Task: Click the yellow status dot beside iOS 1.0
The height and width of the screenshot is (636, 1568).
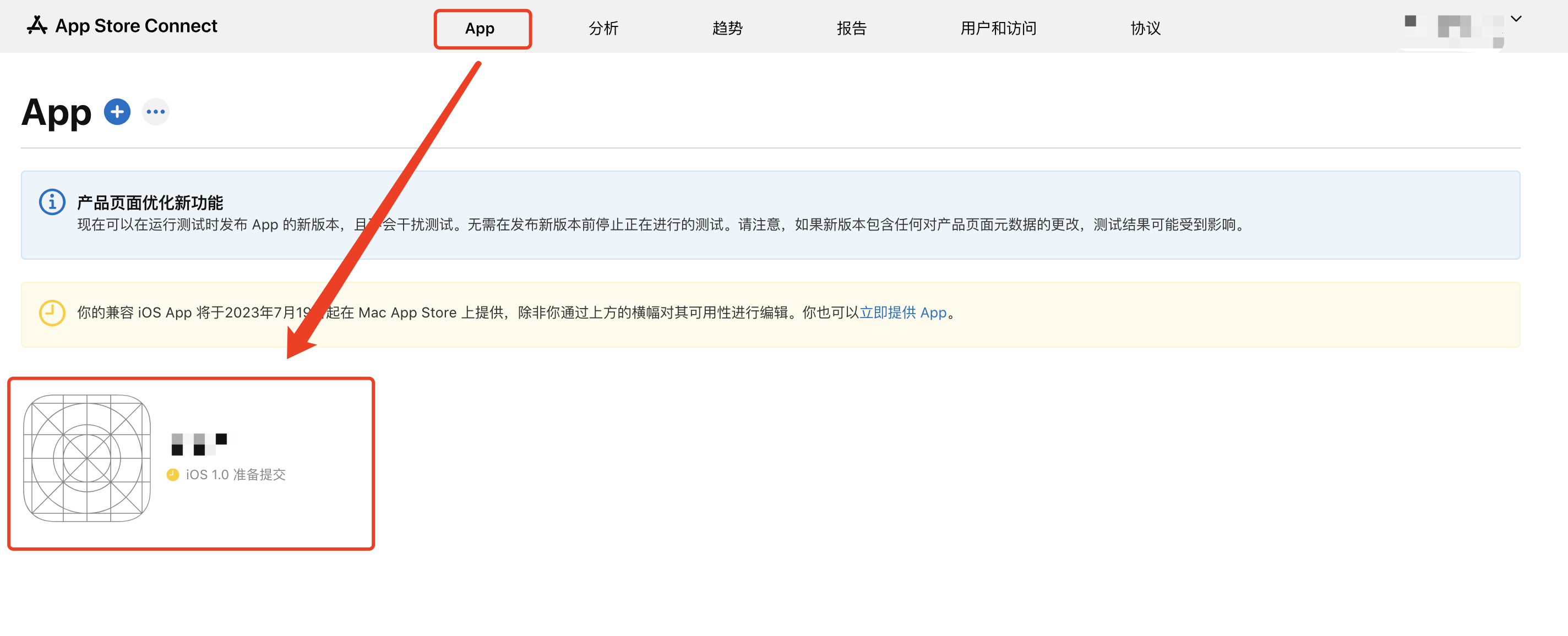Action: pyautogui.click(x=173, y=475)
